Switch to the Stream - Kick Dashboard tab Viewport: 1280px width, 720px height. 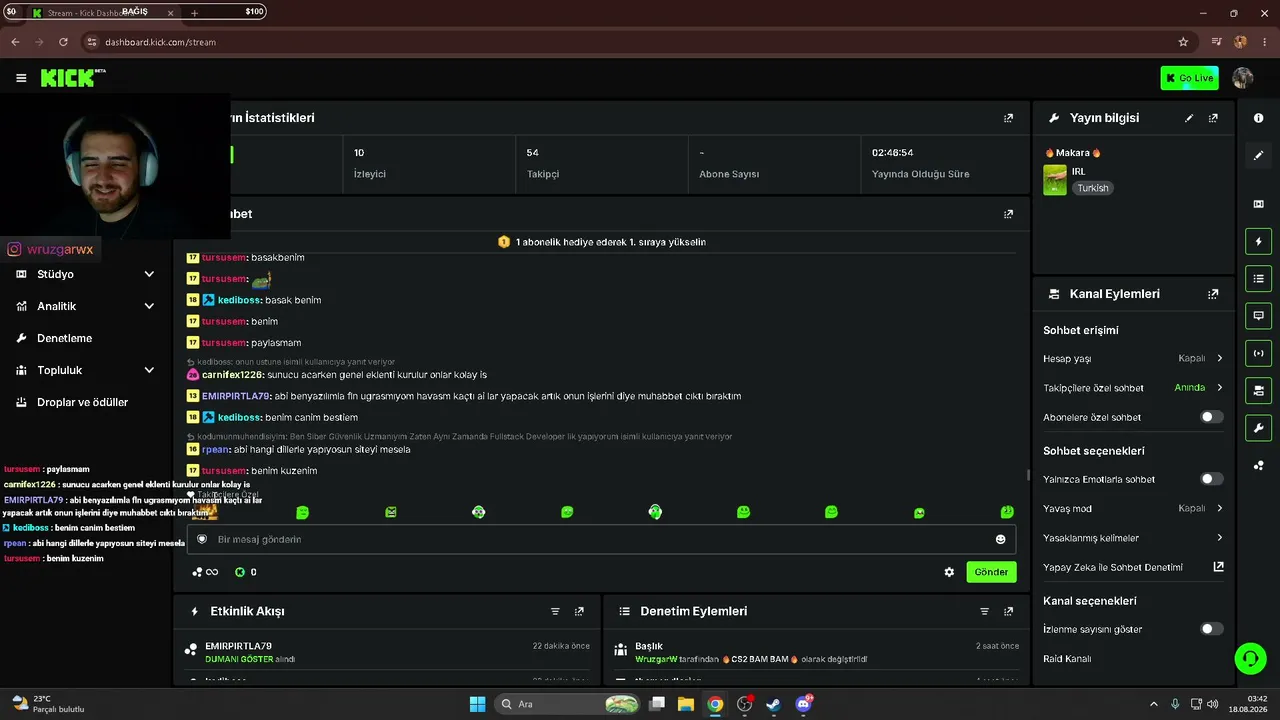pos(102,13)
